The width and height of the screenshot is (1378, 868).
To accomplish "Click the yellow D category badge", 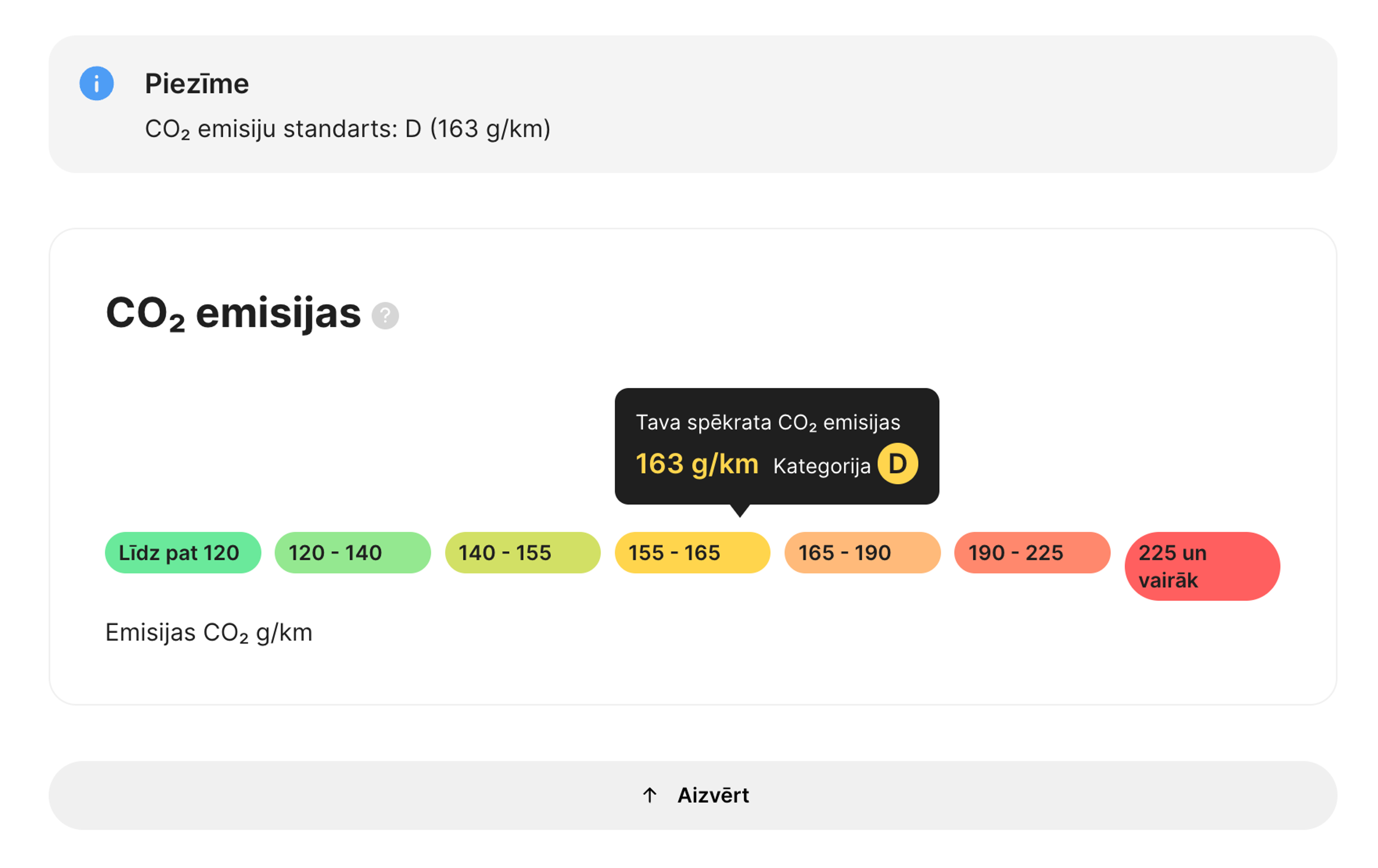I will (x=897, y=464).
